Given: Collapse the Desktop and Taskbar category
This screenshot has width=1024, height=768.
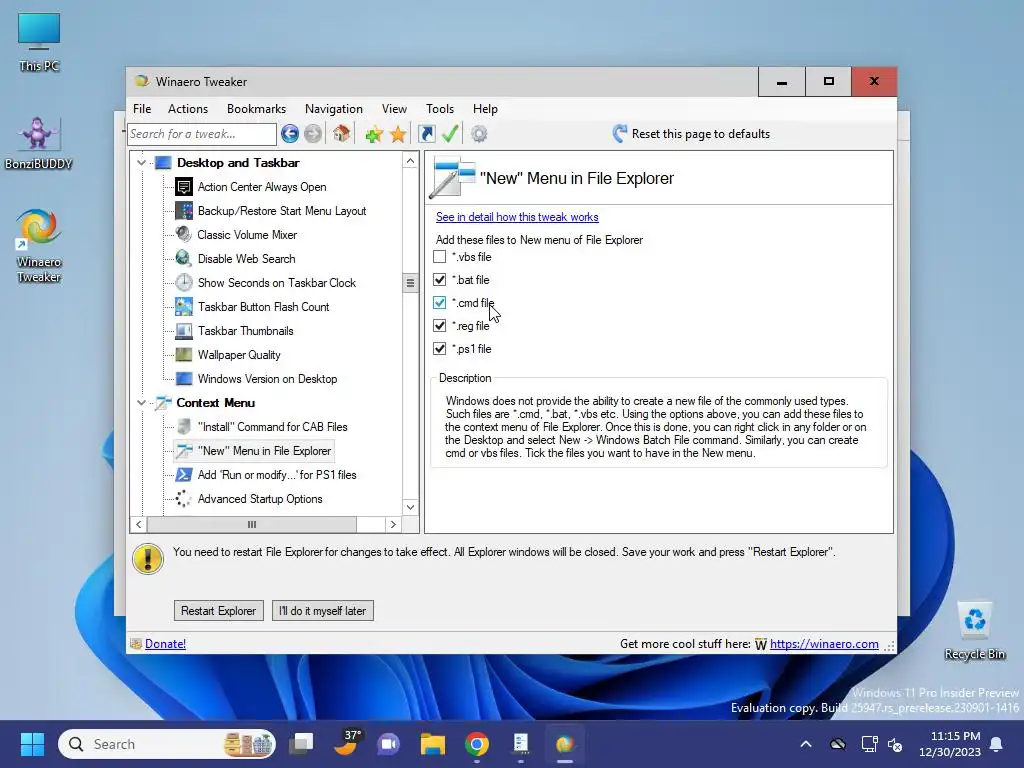Looking at the screenshot, I should coord(141,163).
